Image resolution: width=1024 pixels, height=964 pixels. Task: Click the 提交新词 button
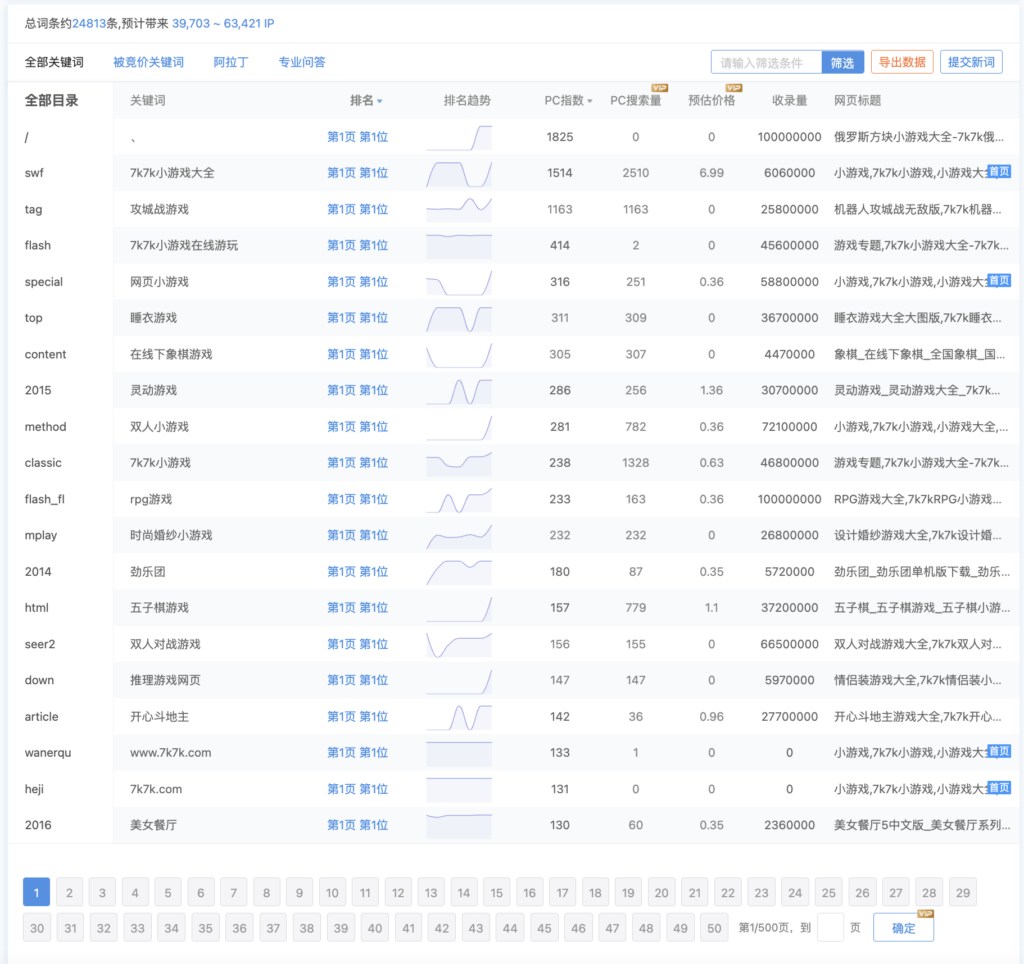tap(971, 62)
